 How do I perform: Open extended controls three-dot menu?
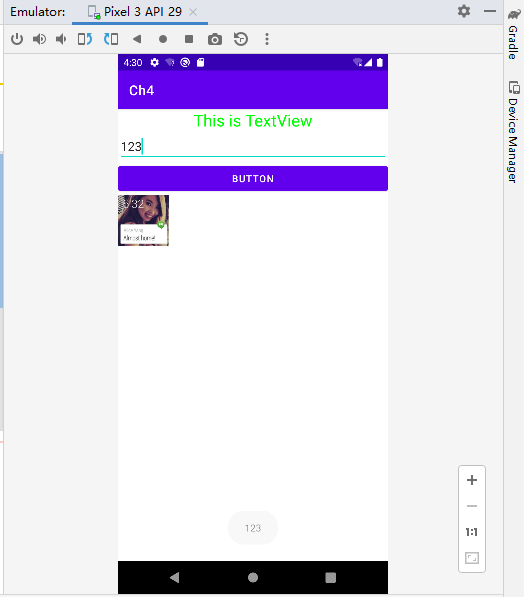[267, 39]
